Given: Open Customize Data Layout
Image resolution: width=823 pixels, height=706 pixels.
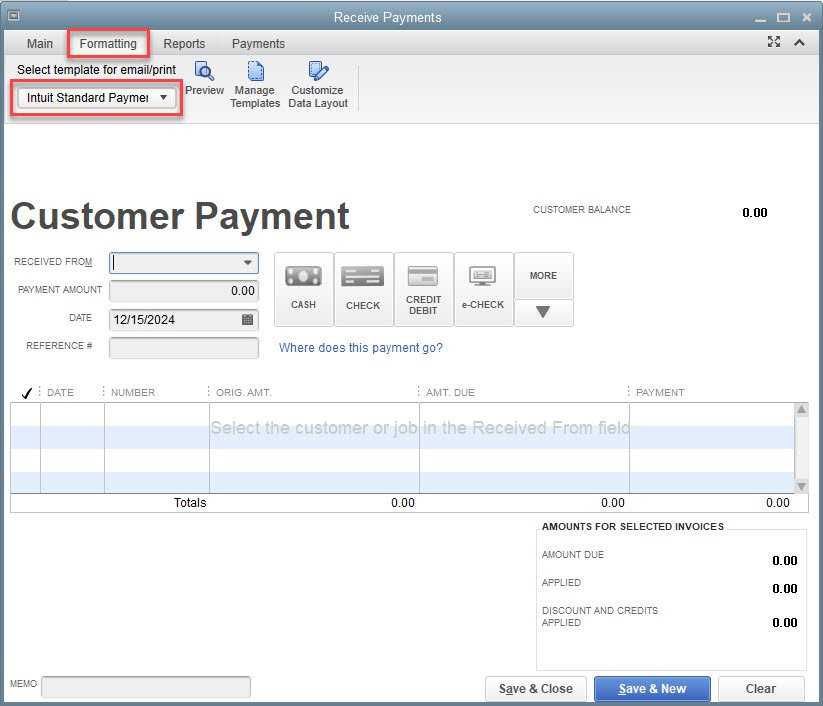Looking at the screenshot, I should [318, 85].
